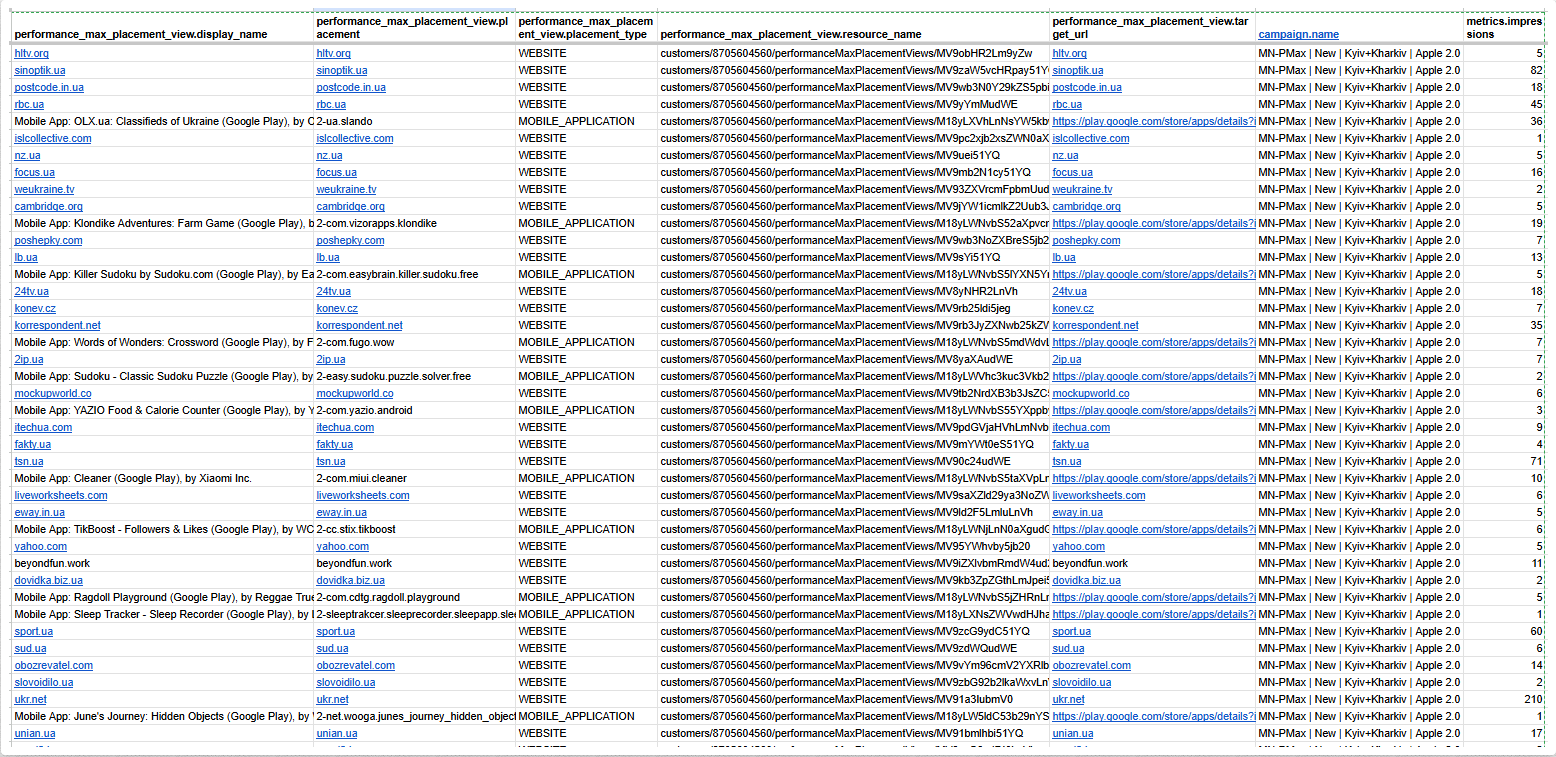Open lb.ua link in the placement column
The image size is (1556, 757).
(x=328, y=257)
